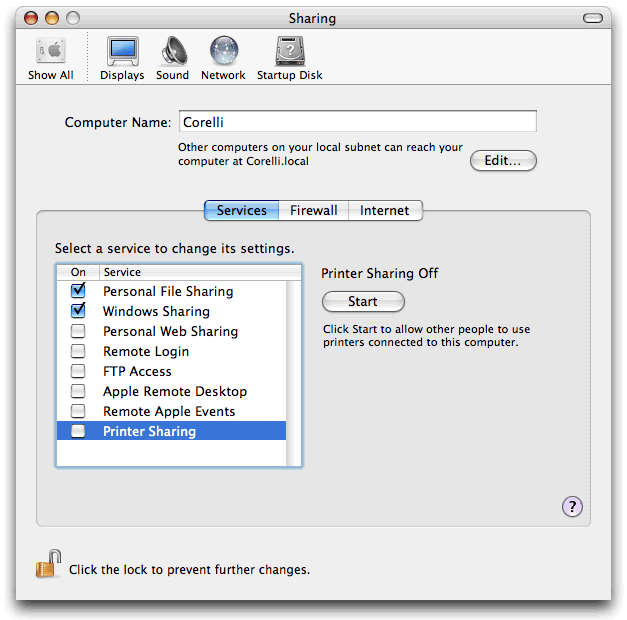
Task: Turn on the Remote Login checkbox
Action: point(78,351)
